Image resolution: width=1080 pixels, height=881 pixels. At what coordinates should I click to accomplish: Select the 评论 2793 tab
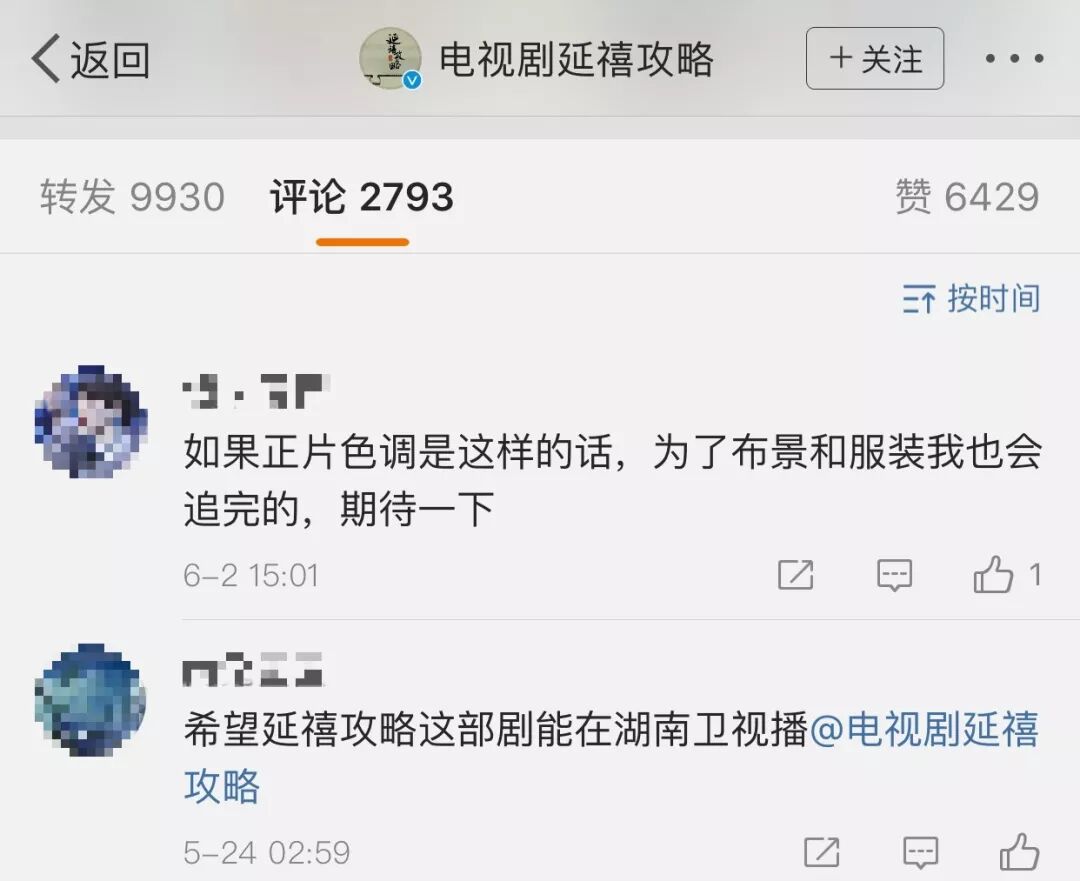(x=362, y=197)
